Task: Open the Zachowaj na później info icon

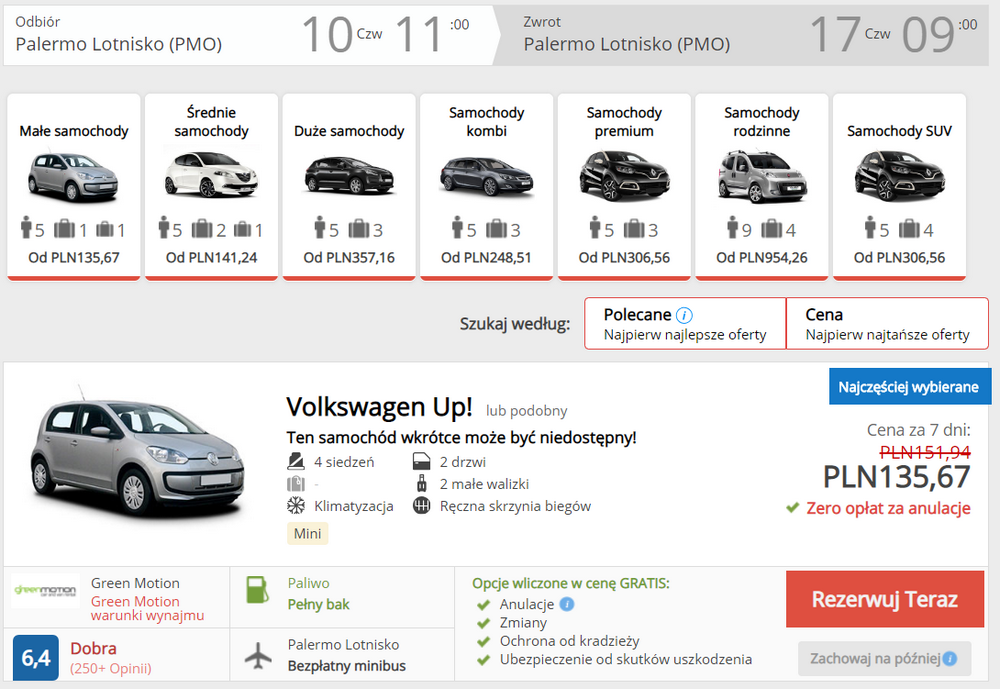Action: 950,658
